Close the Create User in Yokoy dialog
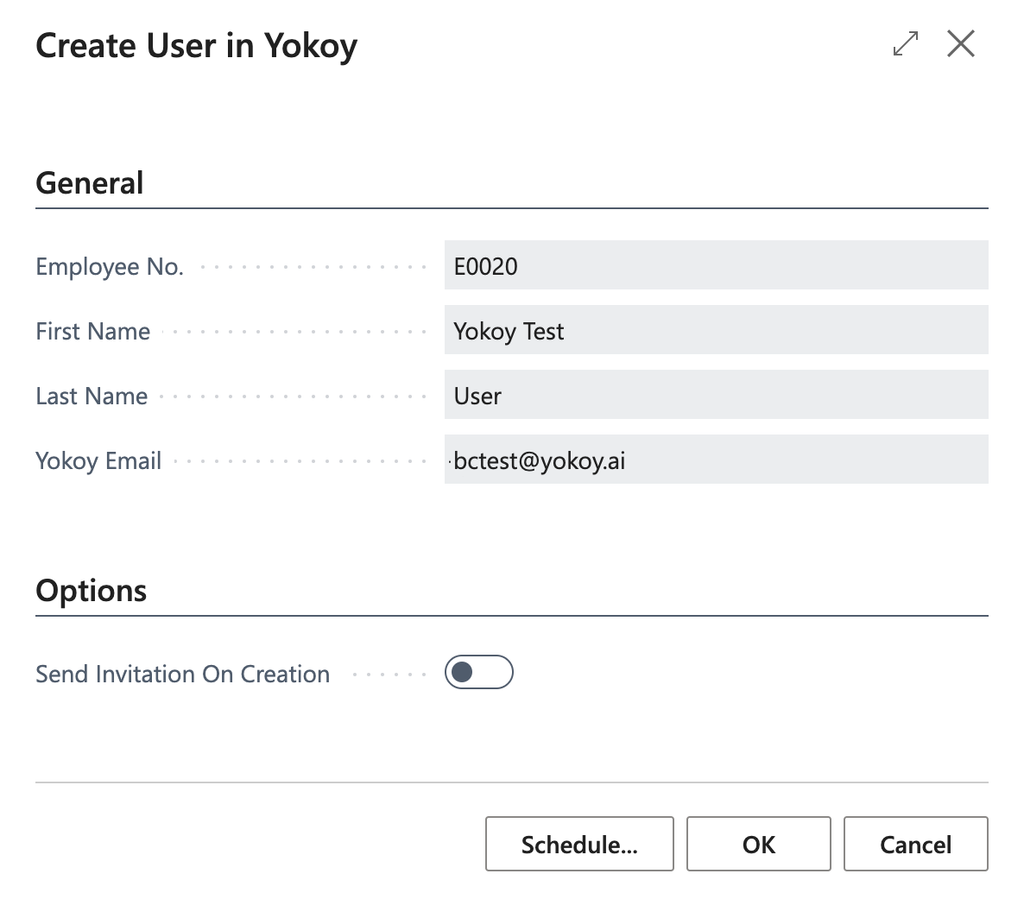1024x907 pixels. [960, 44]
